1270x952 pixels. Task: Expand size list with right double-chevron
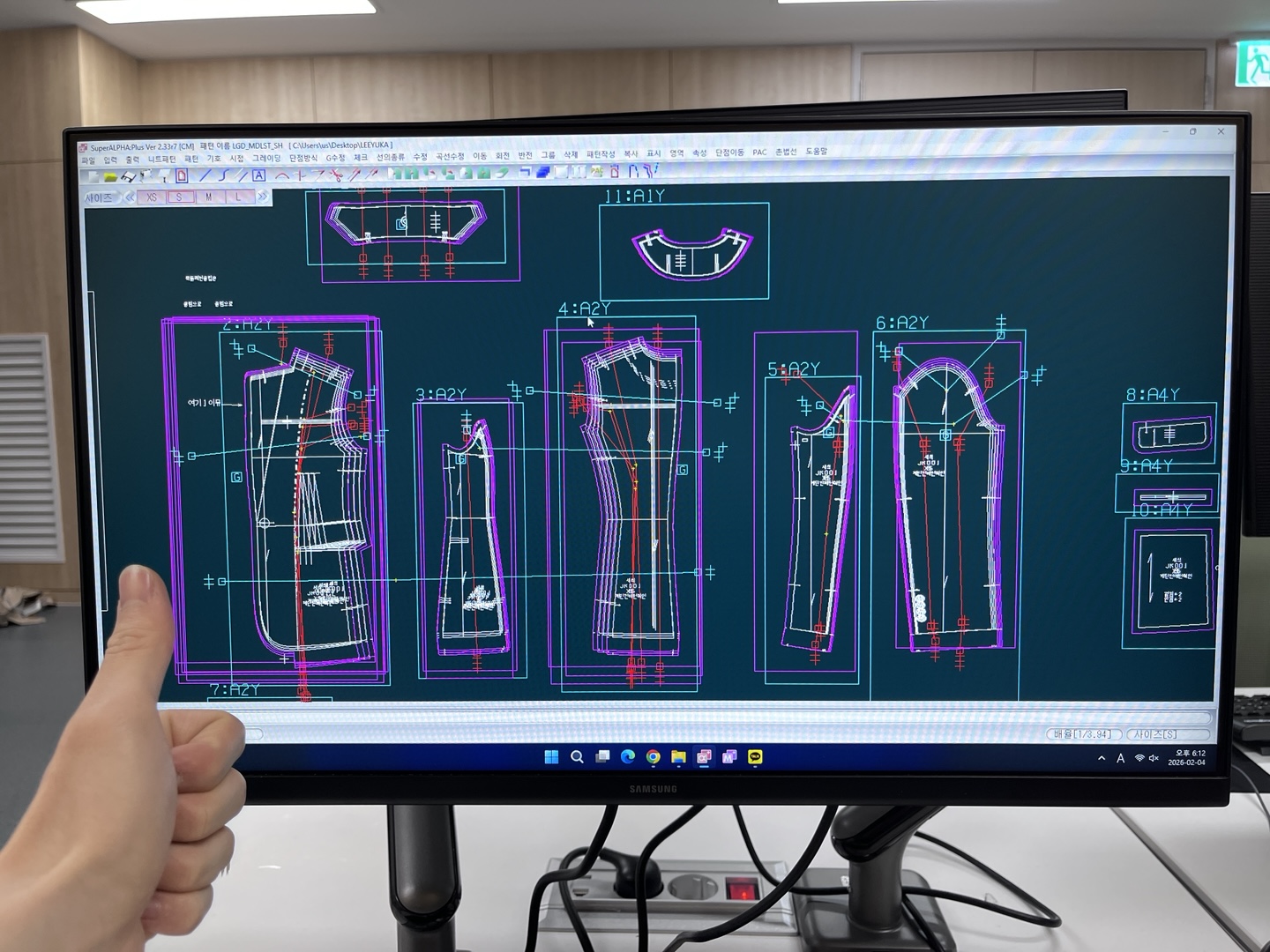262,197
